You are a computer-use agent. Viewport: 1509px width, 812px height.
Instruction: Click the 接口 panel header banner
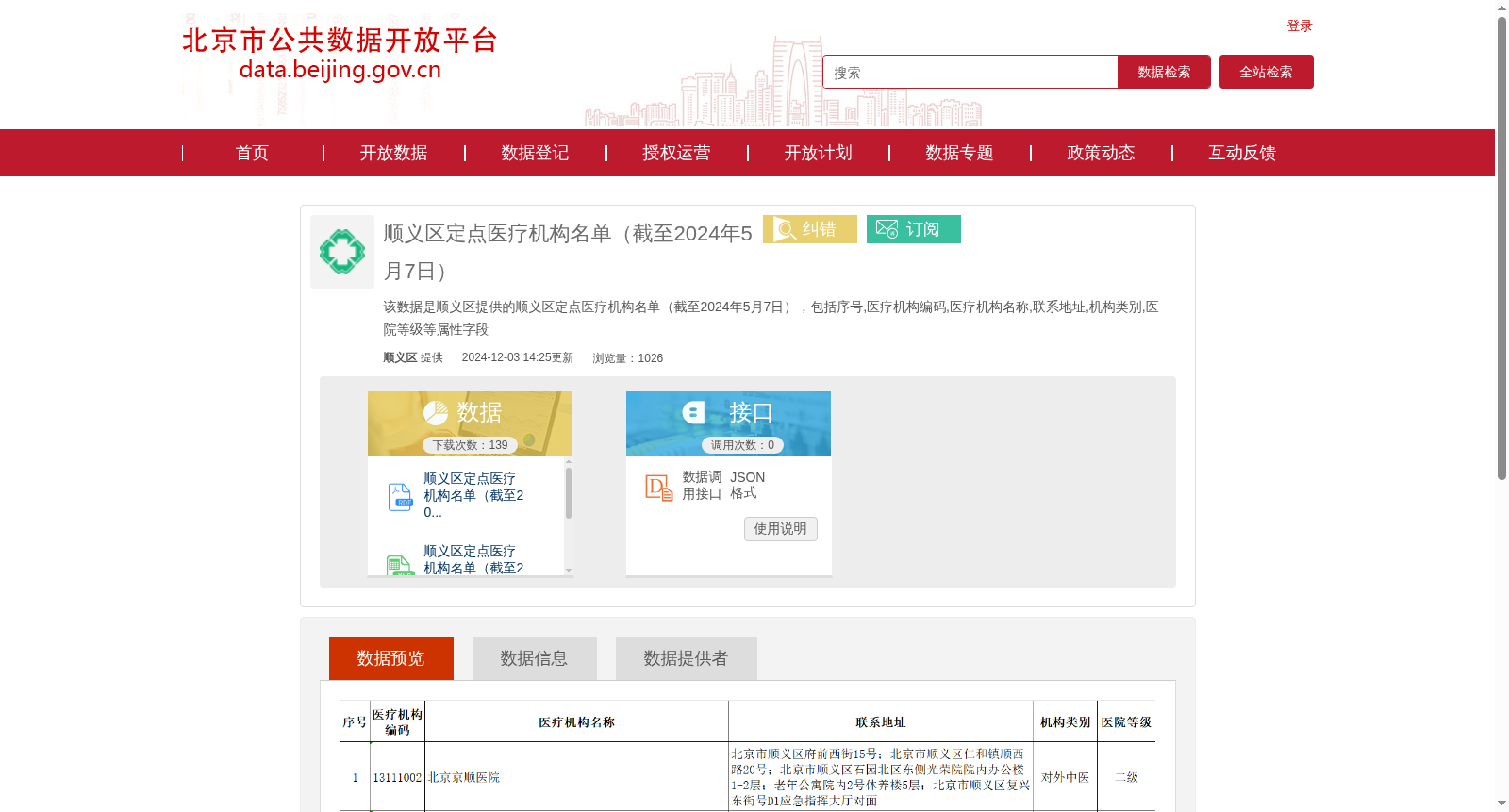728,423
